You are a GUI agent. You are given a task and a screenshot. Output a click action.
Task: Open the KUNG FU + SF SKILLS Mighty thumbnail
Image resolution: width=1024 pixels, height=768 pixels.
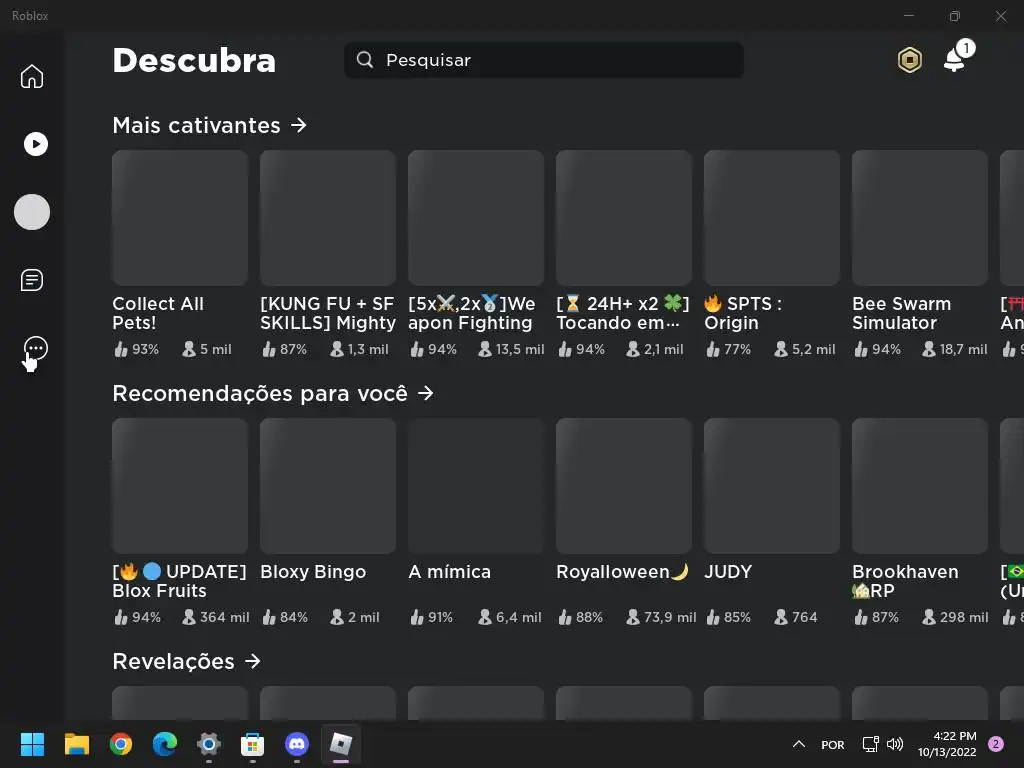[328, 217]
